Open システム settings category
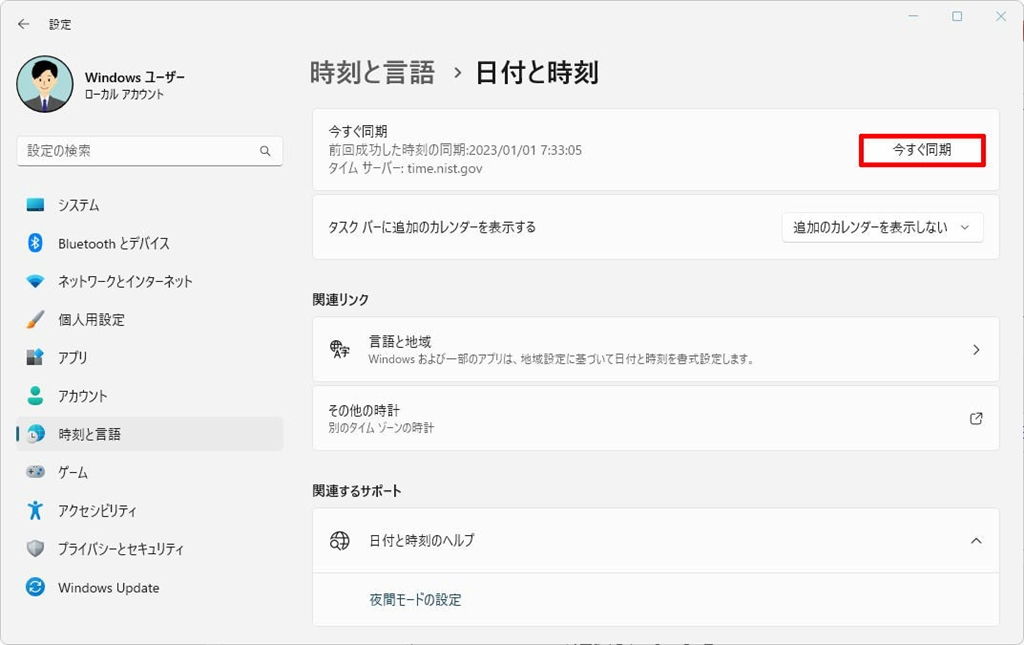The width and height of the screenshot is (1024, 645). (150, 205)
